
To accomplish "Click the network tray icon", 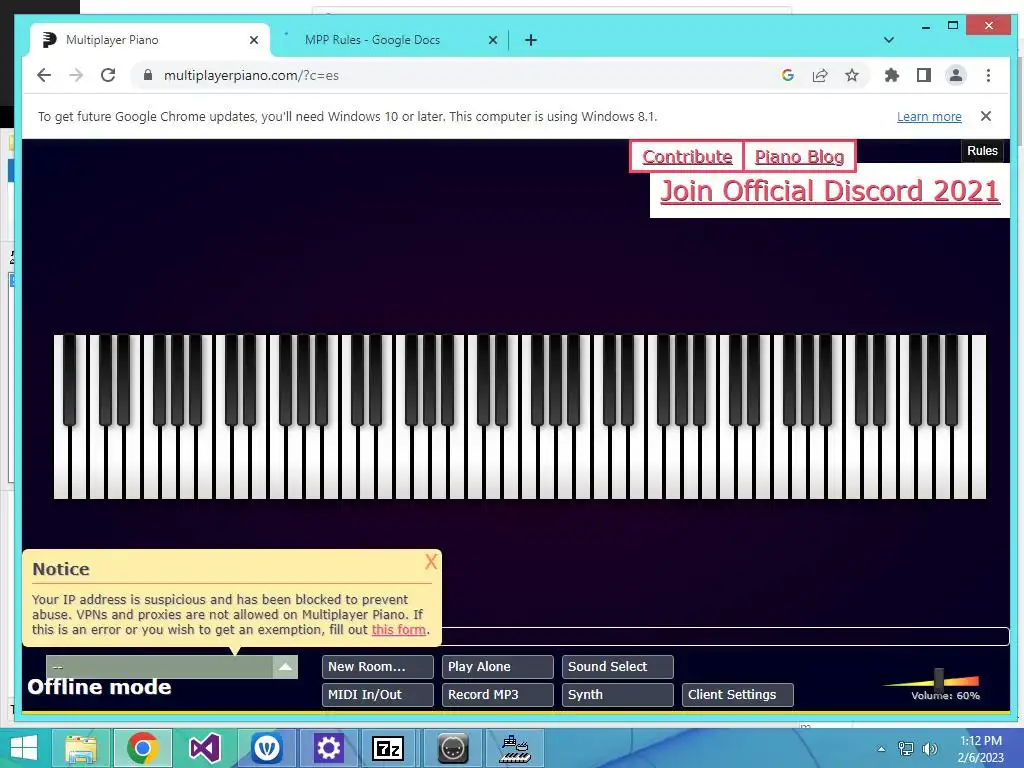I will tap(906, 749).
